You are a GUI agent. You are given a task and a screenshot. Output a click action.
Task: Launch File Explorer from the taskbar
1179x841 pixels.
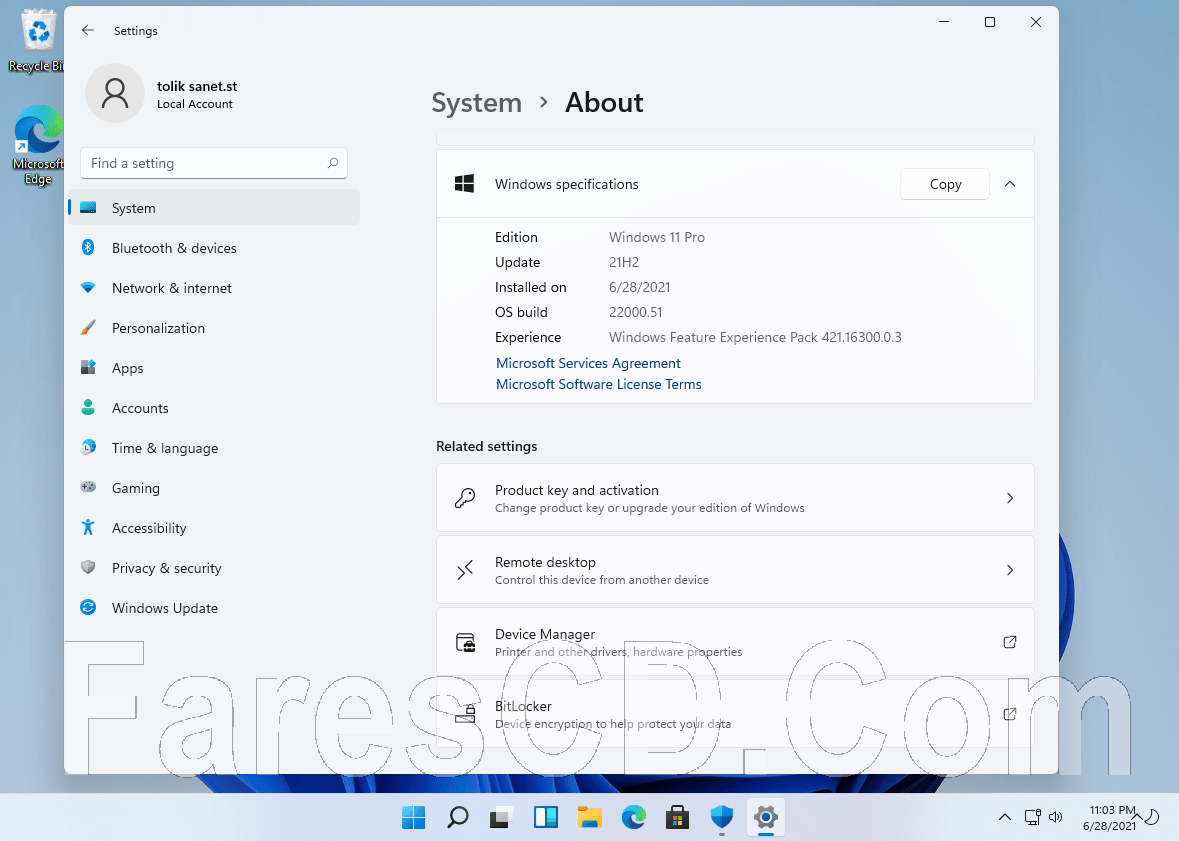click(590, 817)
